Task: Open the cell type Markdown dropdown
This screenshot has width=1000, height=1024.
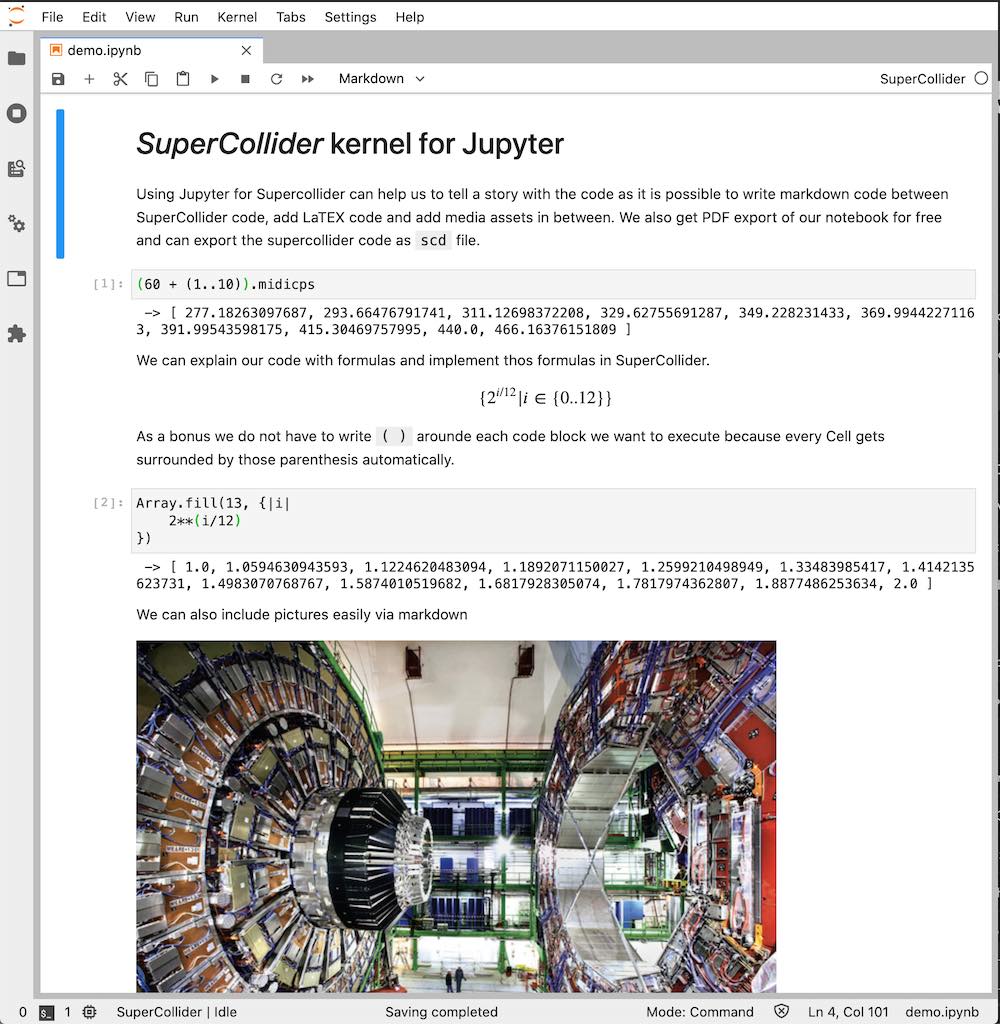Action: click(x=381, y=79)
